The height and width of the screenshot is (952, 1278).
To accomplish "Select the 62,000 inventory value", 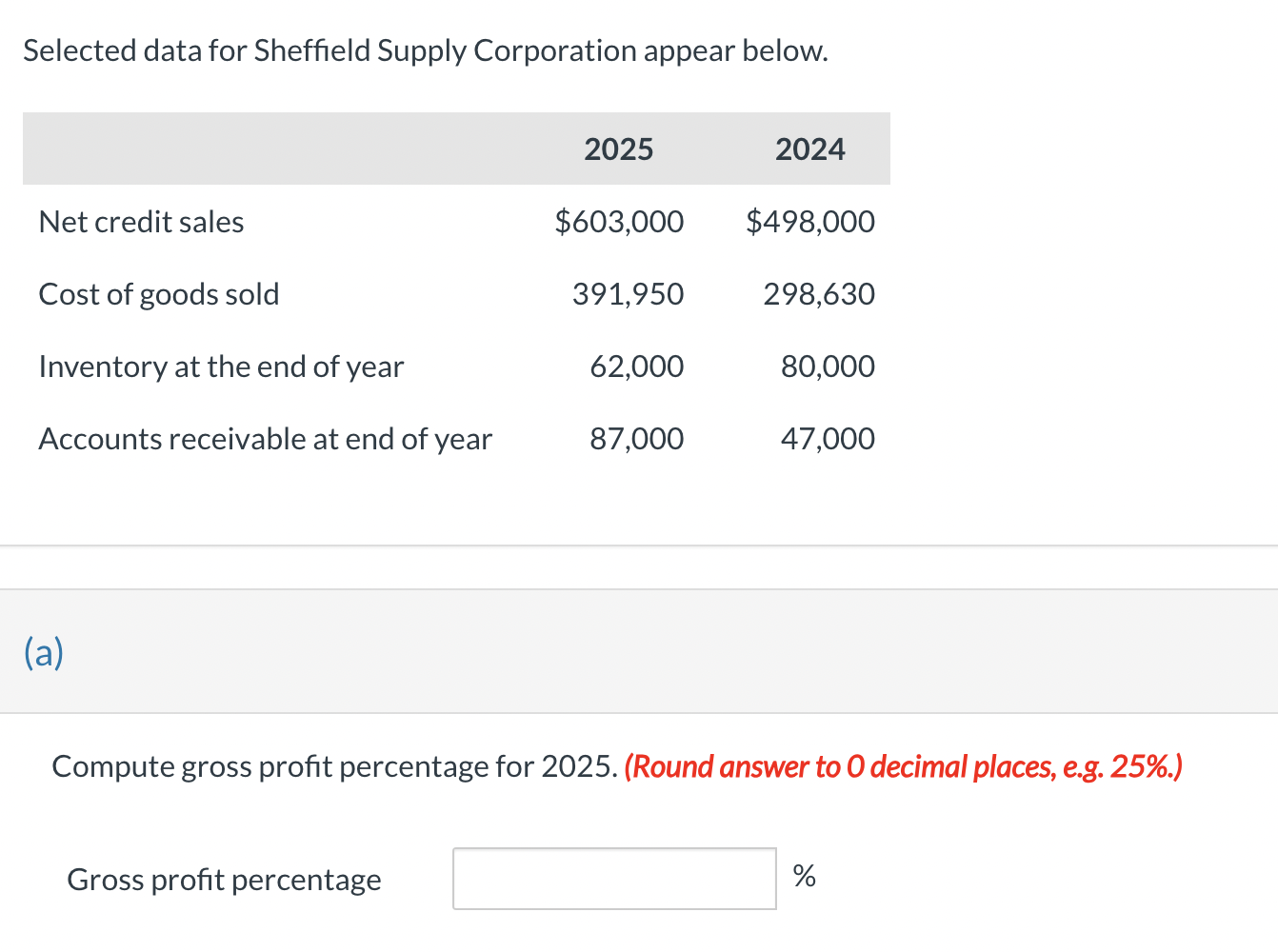I will [635, 367].
